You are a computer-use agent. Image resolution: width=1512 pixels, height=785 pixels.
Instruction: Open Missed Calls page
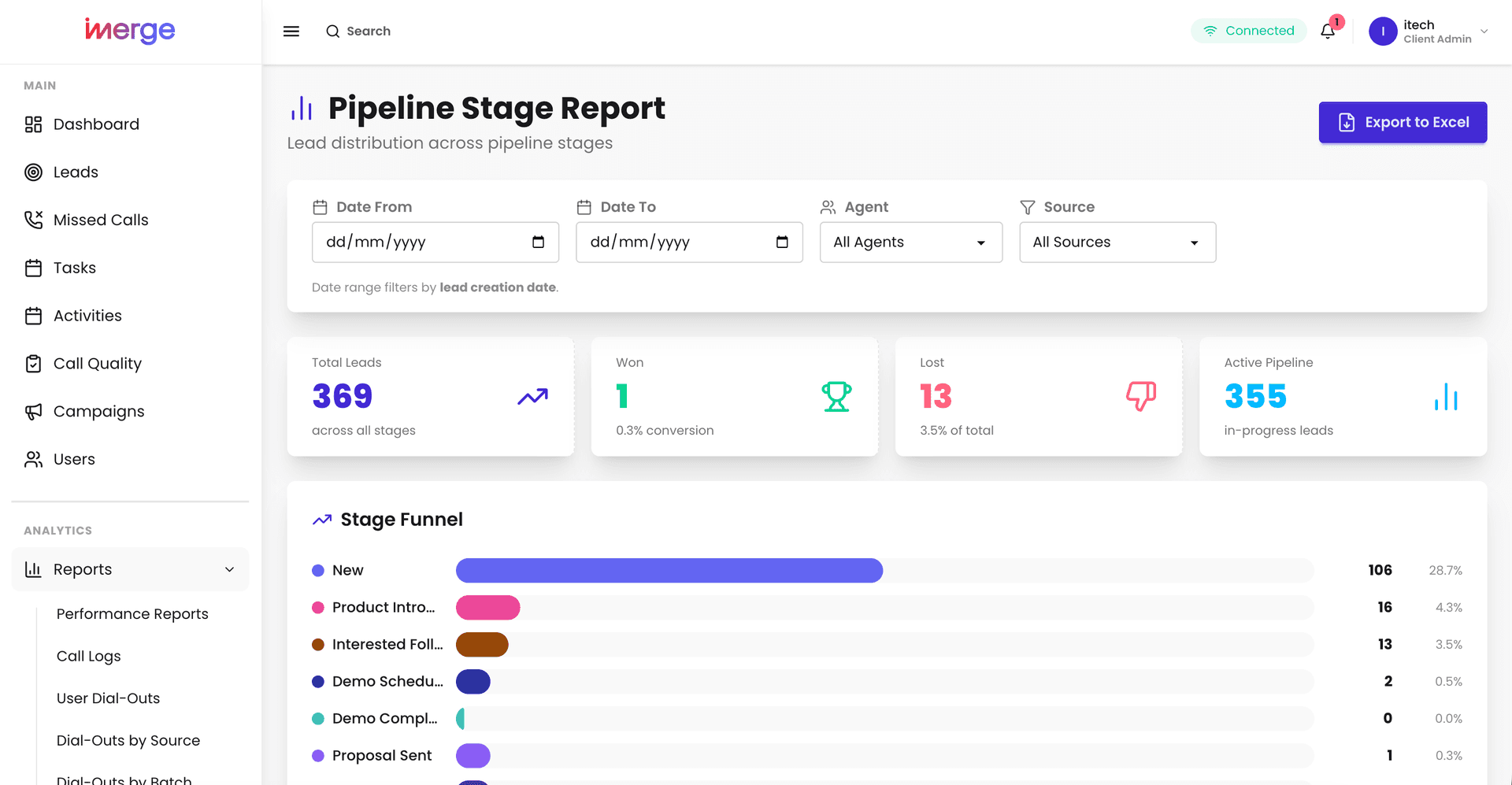[130, 220]
